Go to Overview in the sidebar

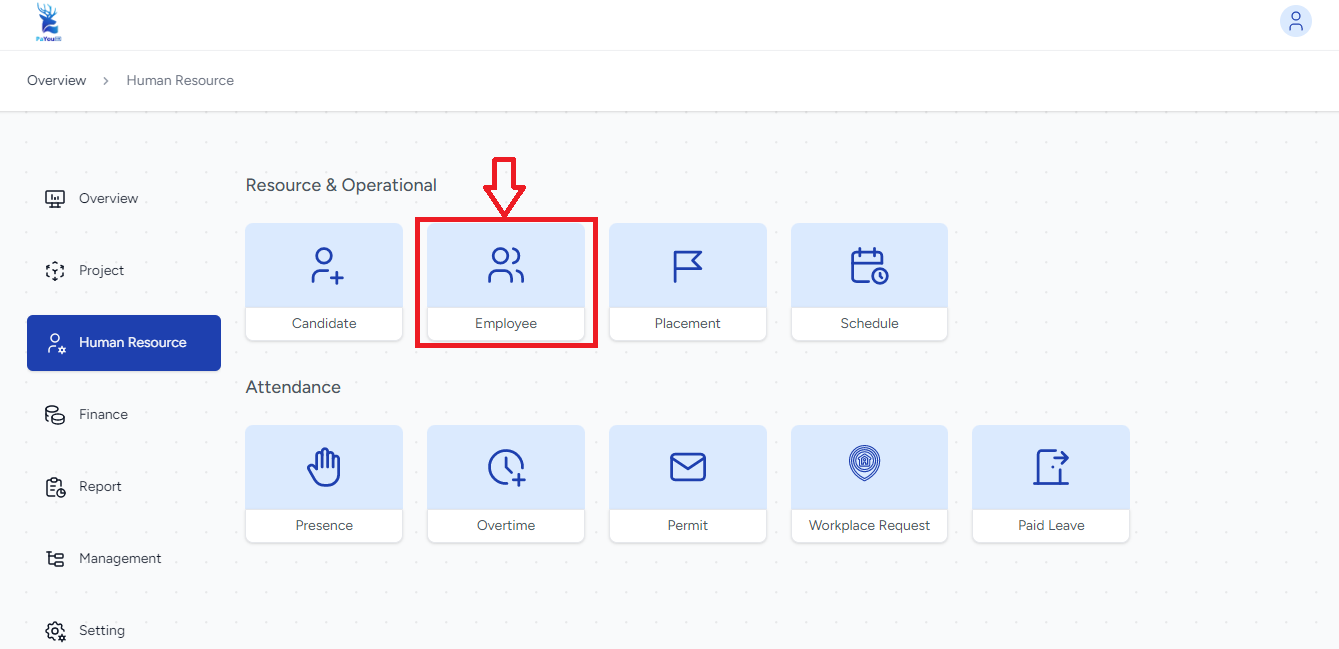108,198
